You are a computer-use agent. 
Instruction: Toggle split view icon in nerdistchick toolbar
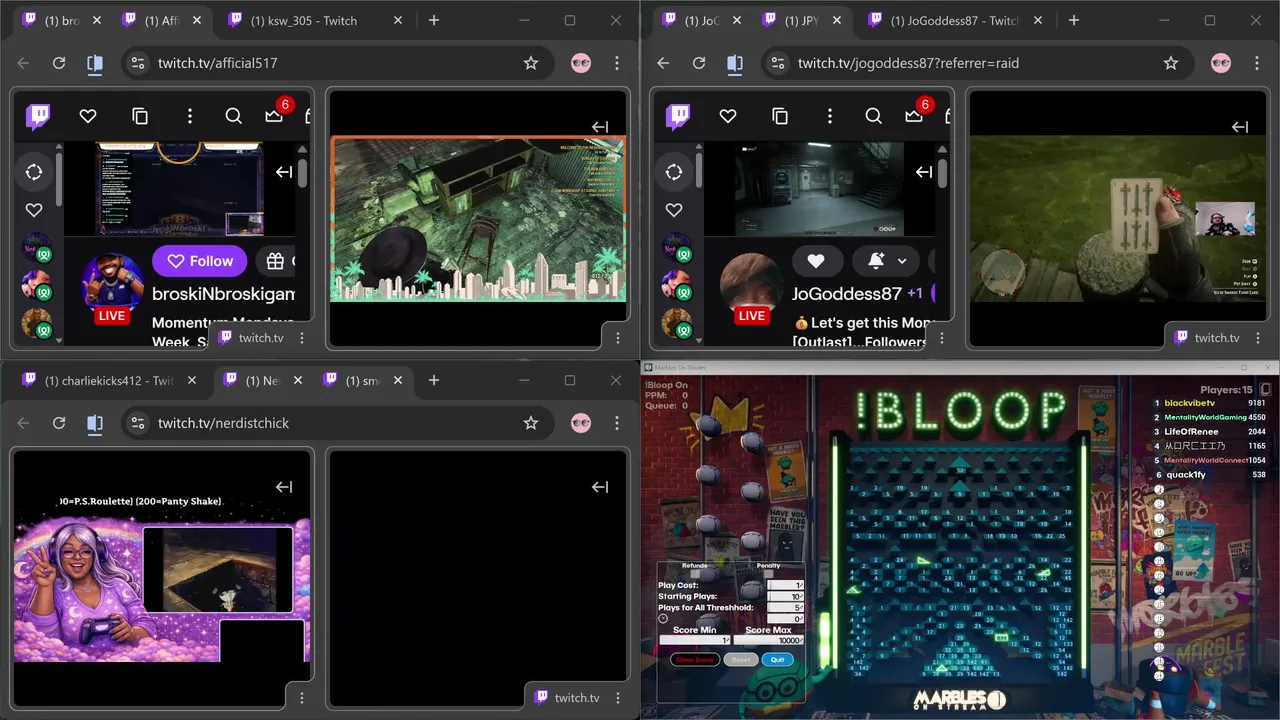pyautogui.click(x=95, y=423)
